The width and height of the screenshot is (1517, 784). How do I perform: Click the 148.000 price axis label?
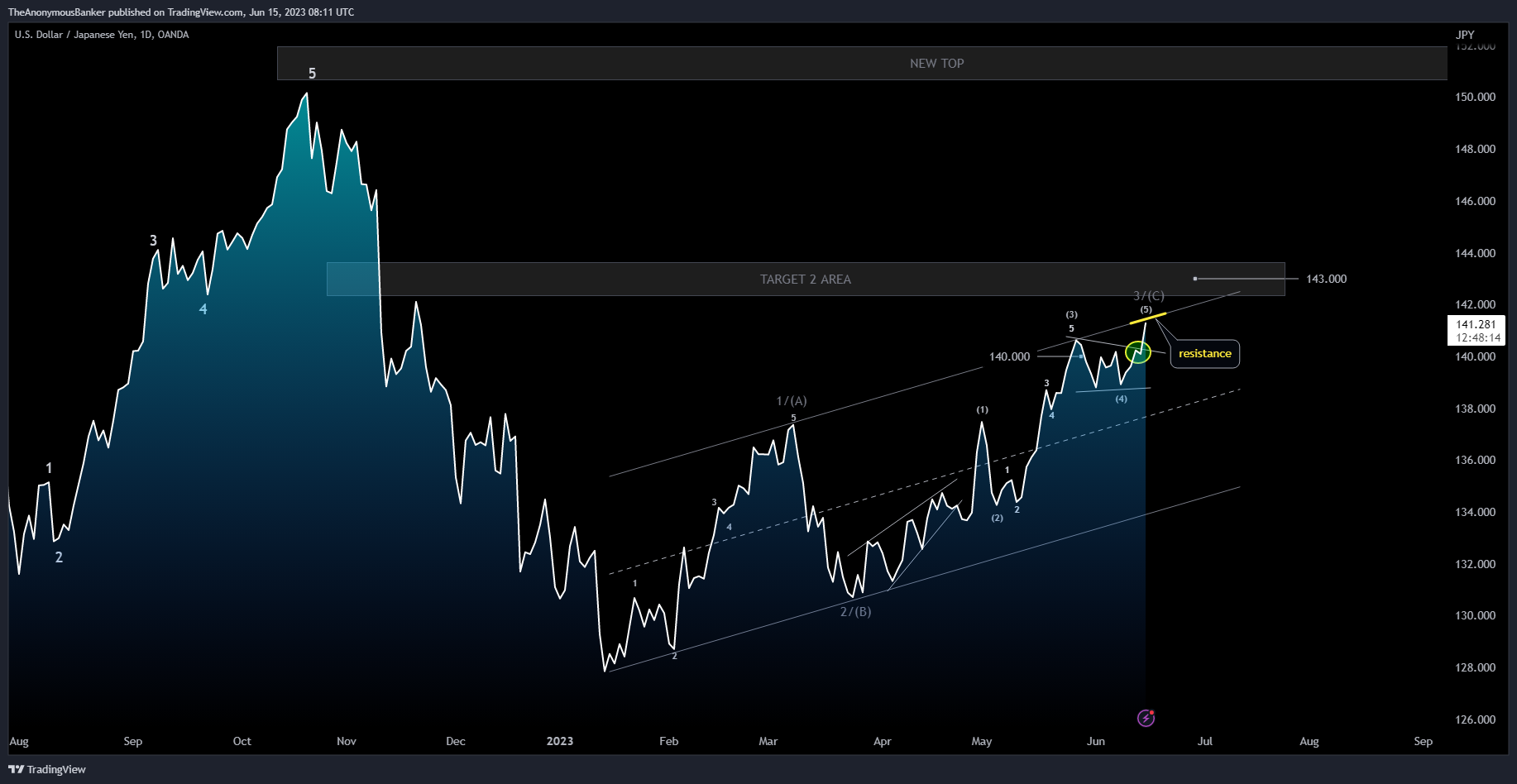[1475, 149]
